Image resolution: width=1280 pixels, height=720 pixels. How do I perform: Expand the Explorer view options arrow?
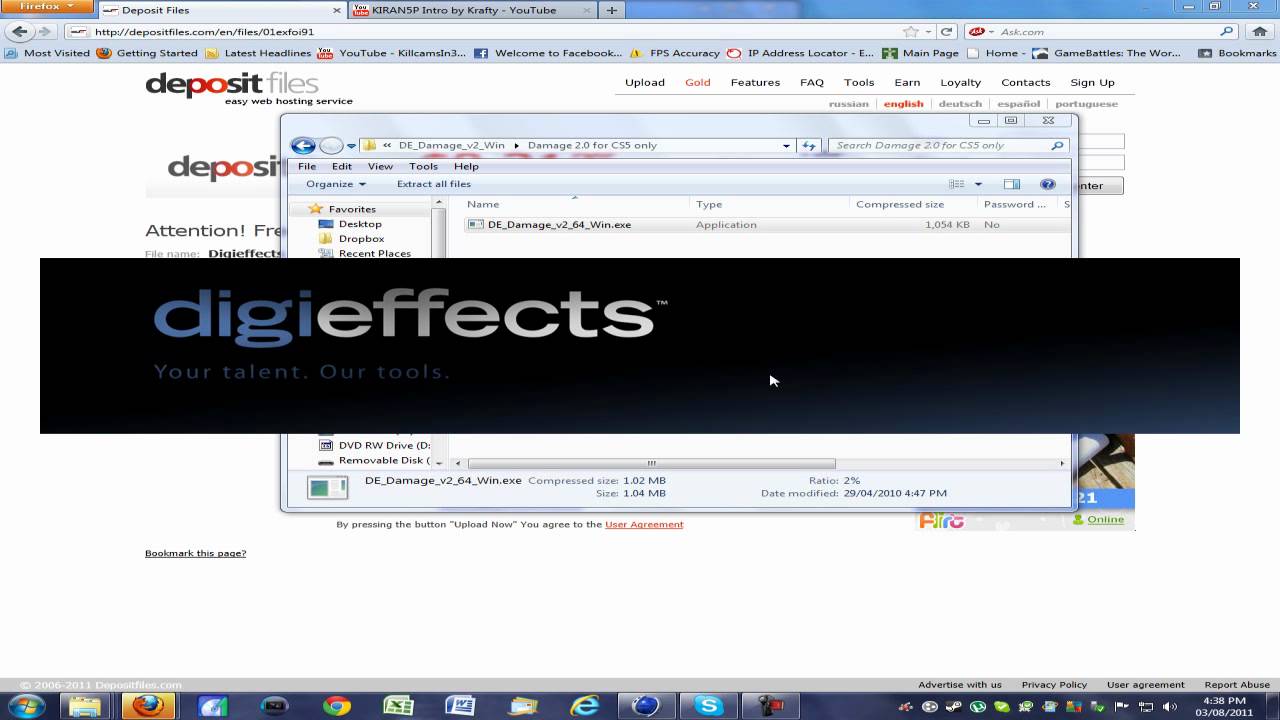[978, 184]
